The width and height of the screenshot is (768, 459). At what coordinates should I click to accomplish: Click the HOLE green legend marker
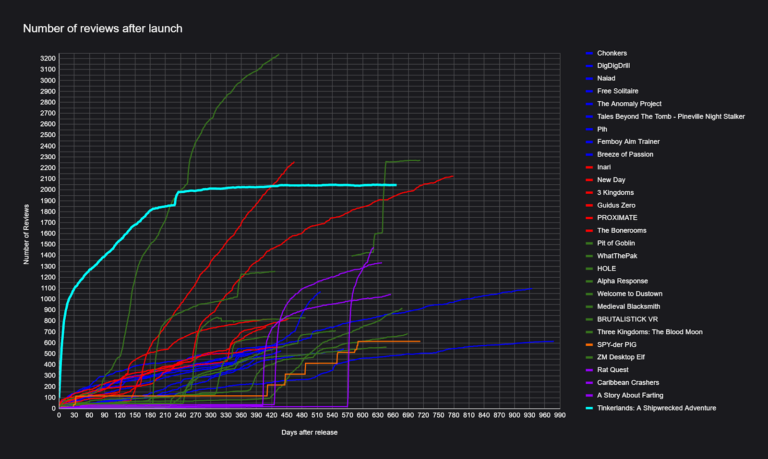[587, 269]
